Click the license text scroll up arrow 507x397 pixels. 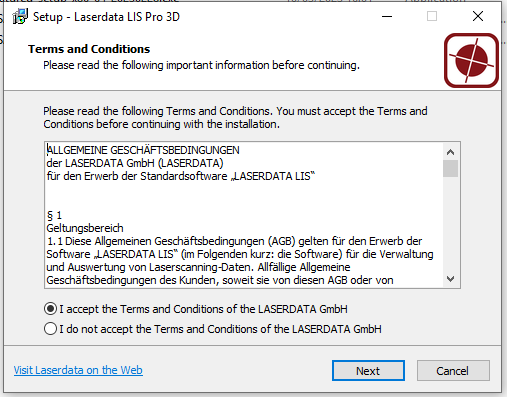pyautogui.click(x=451, y=152)
